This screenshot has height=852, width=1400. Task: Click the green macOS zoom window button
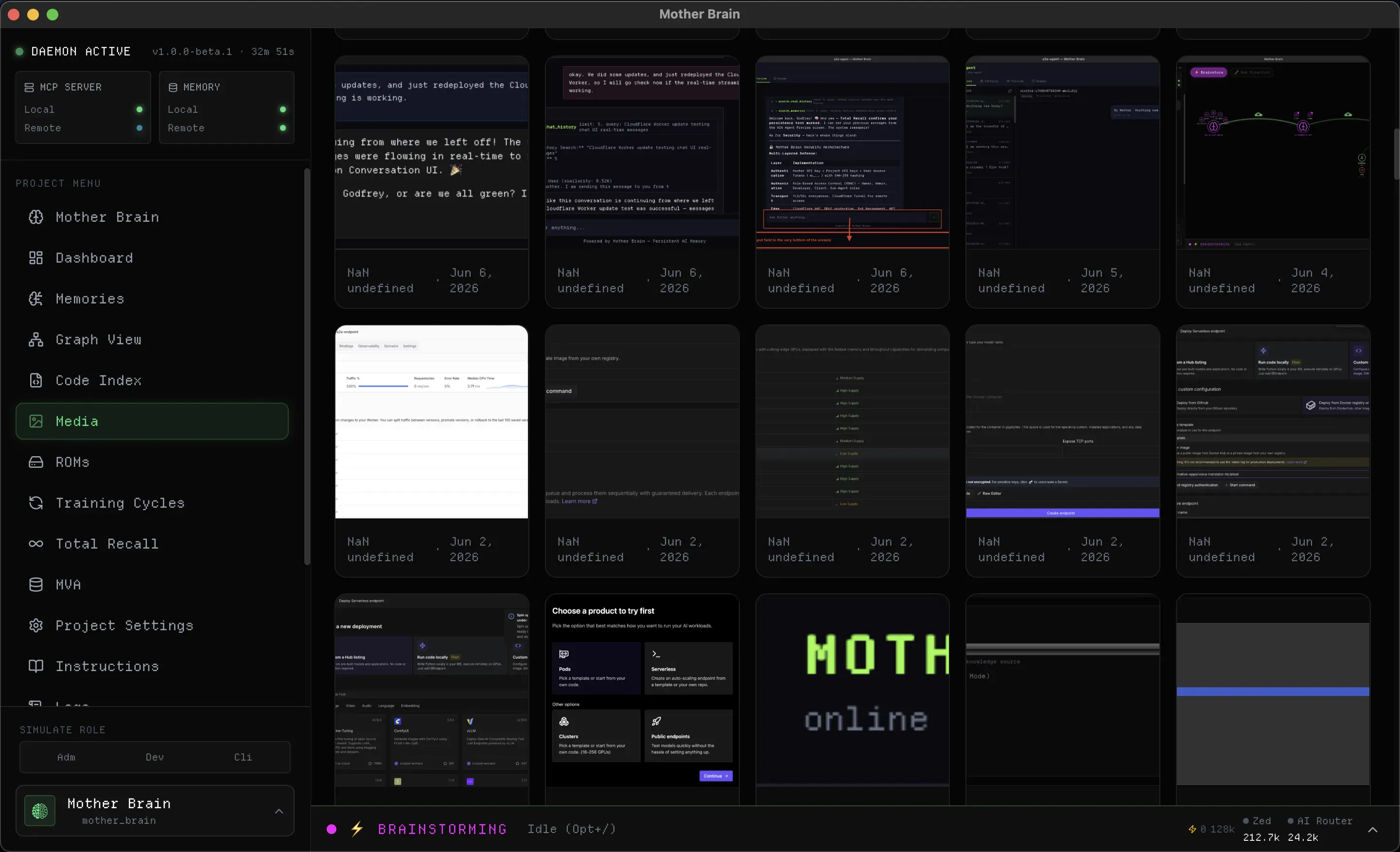tap(52, 15)
